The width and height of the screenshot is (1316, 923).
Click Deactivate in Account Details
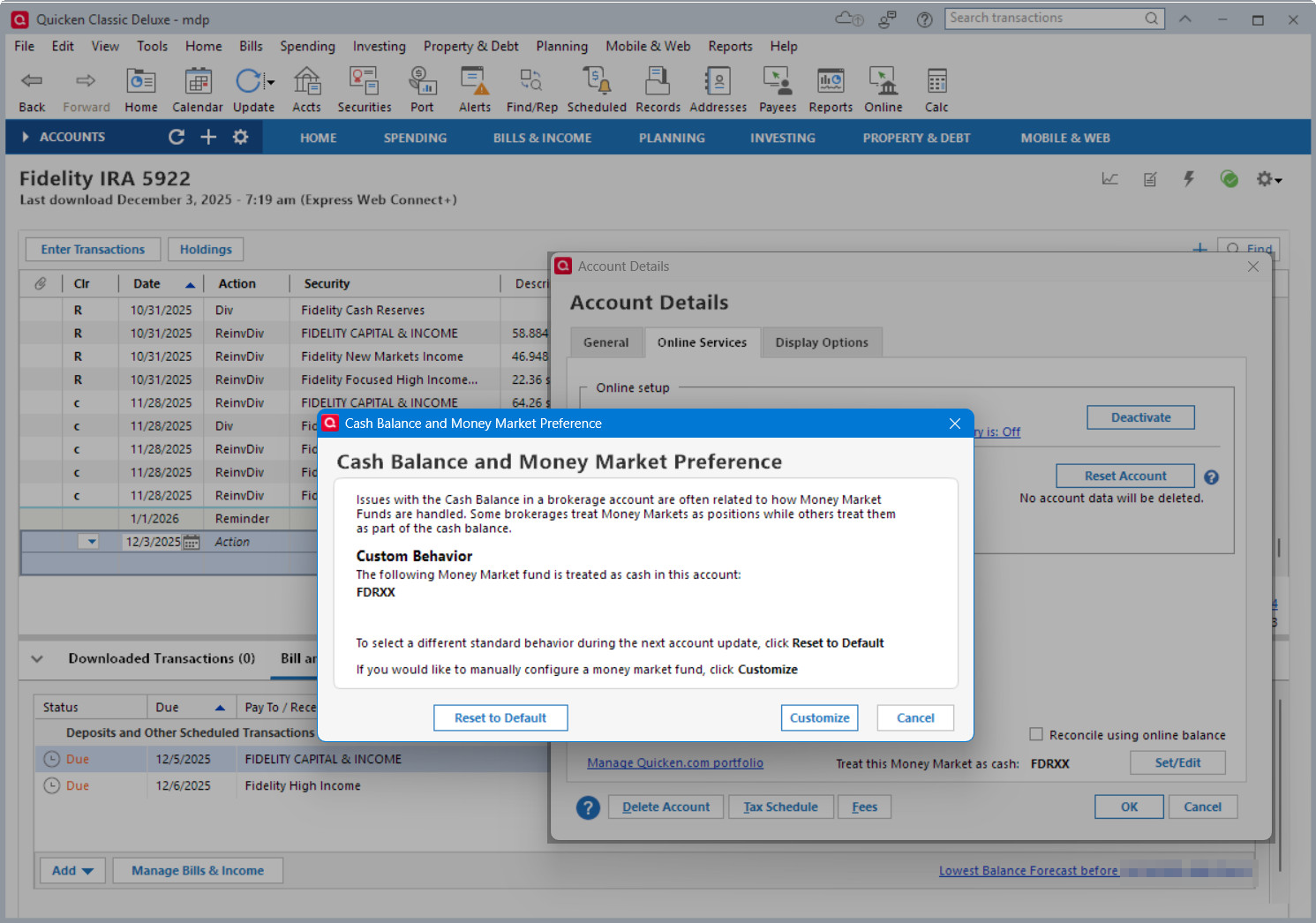tap(1140, 417)
